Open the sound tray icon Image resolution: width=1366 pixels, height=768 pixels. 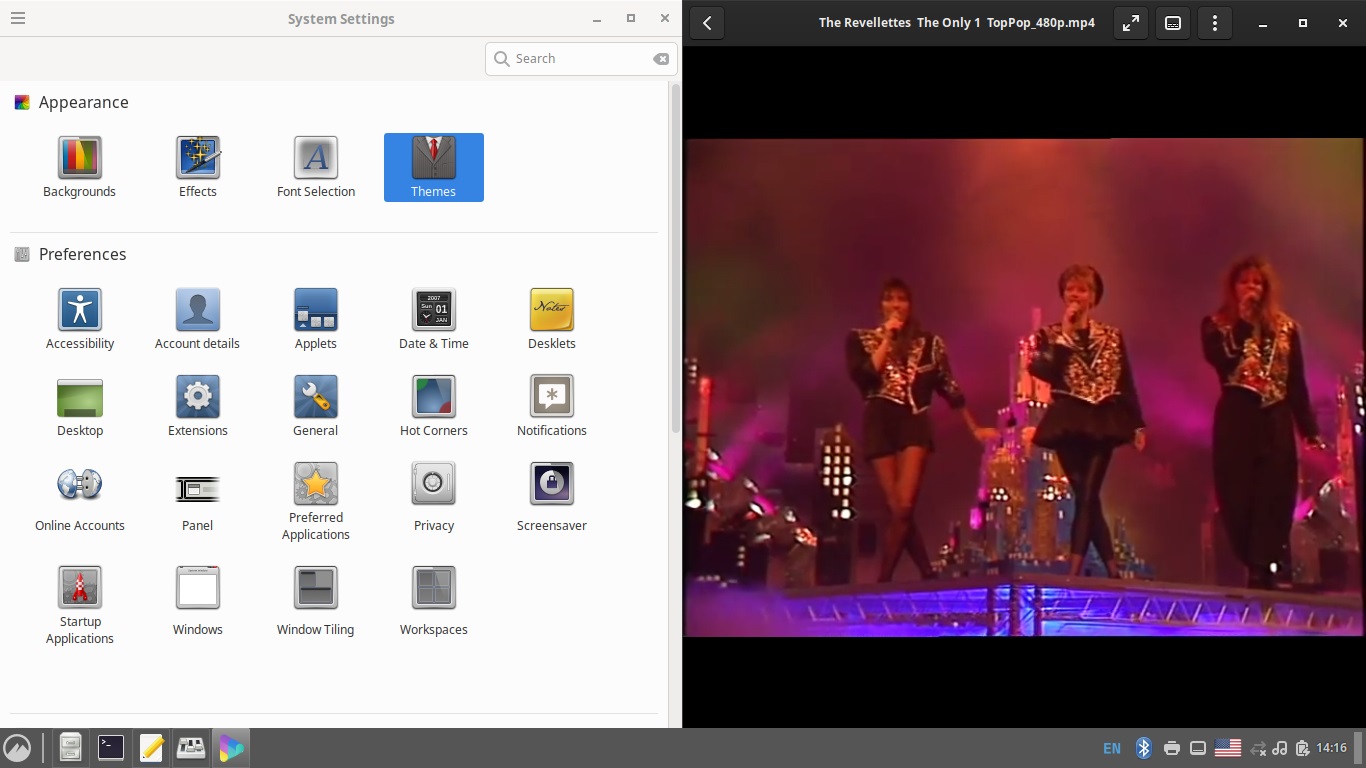[x=1279, y=748]
